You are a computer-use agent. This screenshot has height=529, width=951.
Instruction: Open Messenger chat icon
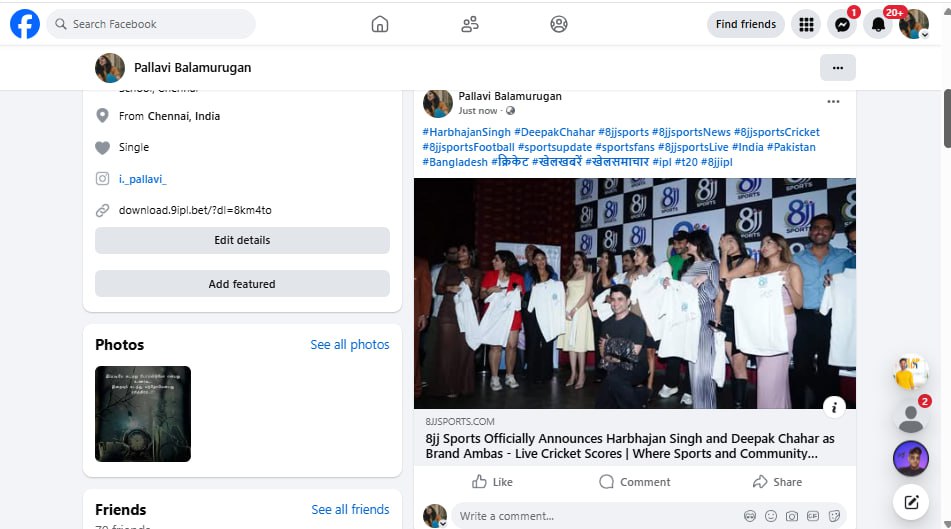[841, 24]
